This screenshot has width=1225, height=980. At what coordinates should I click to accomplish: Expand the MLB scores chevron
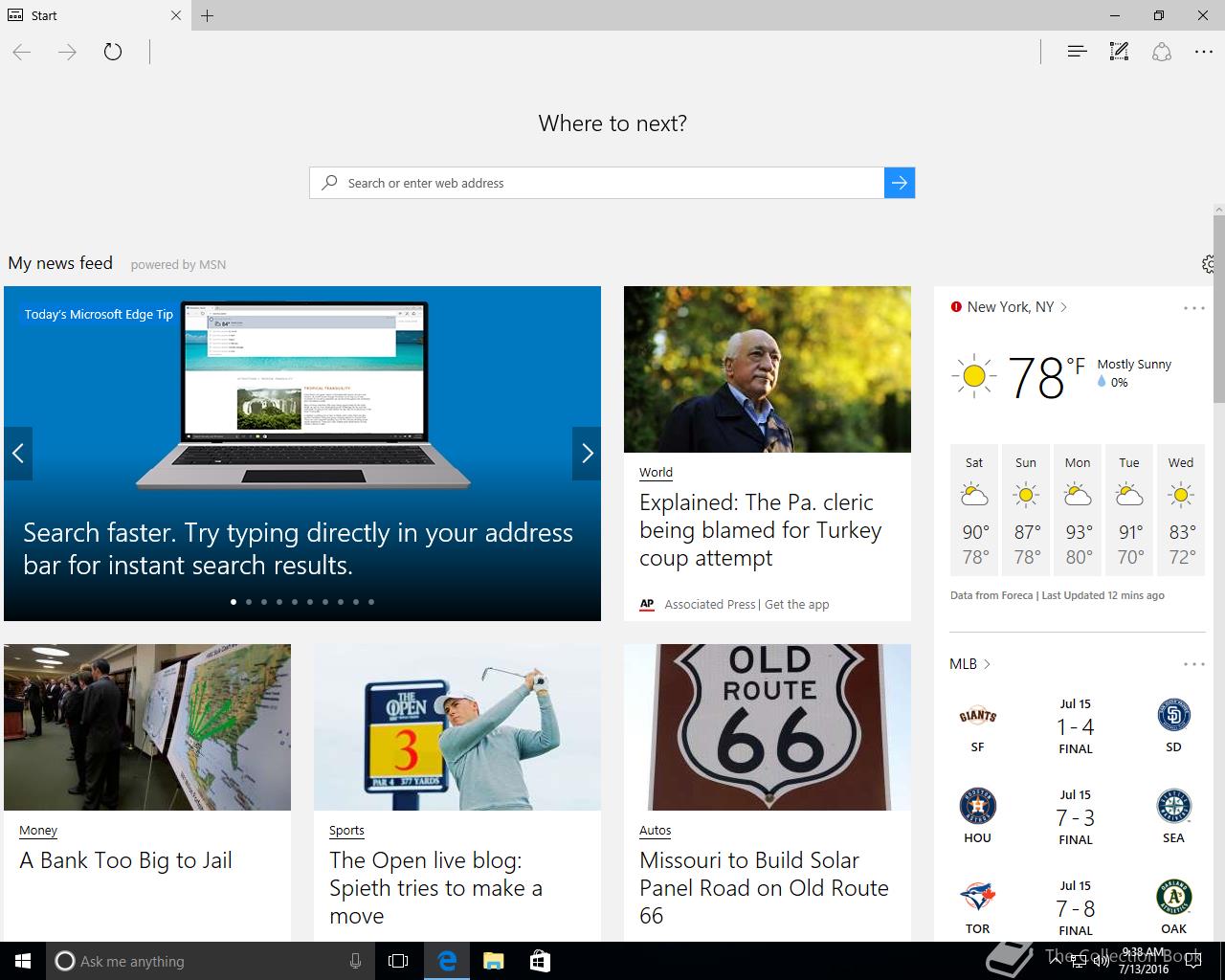tap(987, 664)
